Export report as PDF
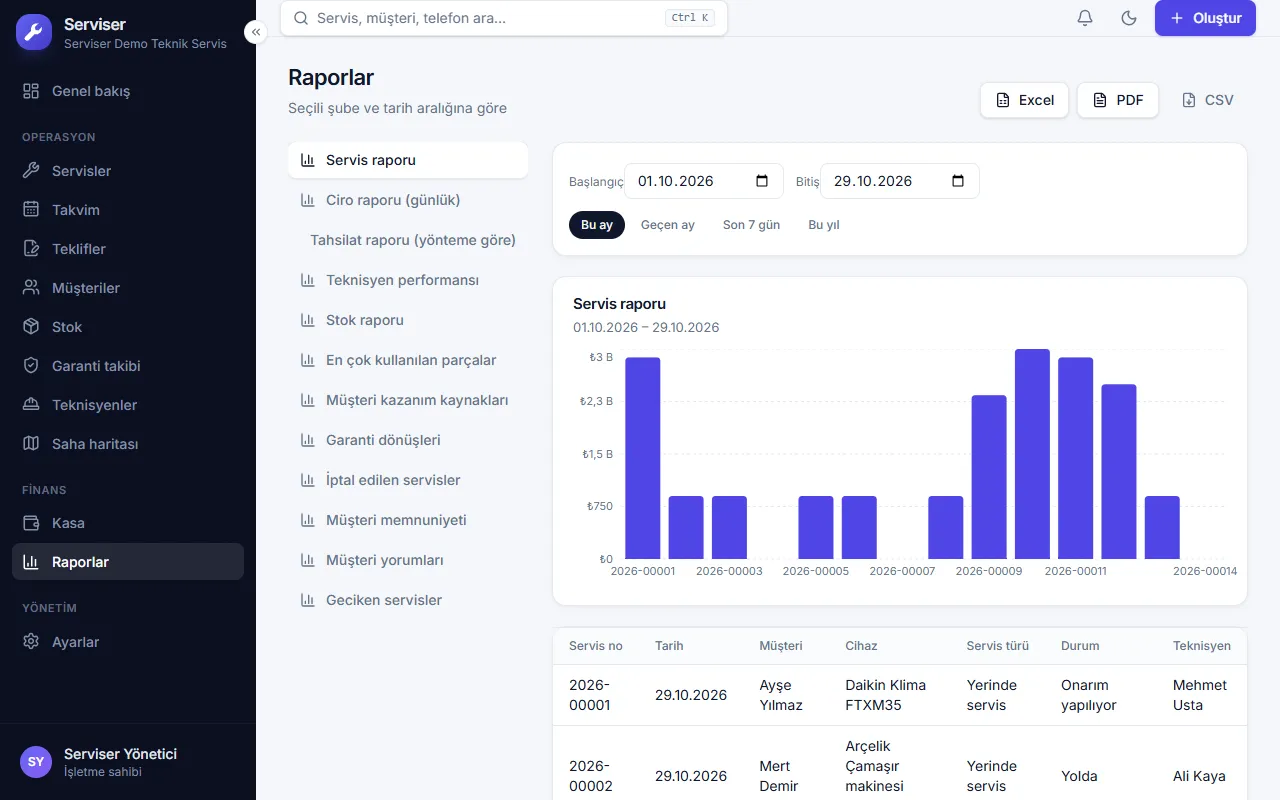The height and width of the screenshot is (800, 1280). click(x=1118, y=100)
